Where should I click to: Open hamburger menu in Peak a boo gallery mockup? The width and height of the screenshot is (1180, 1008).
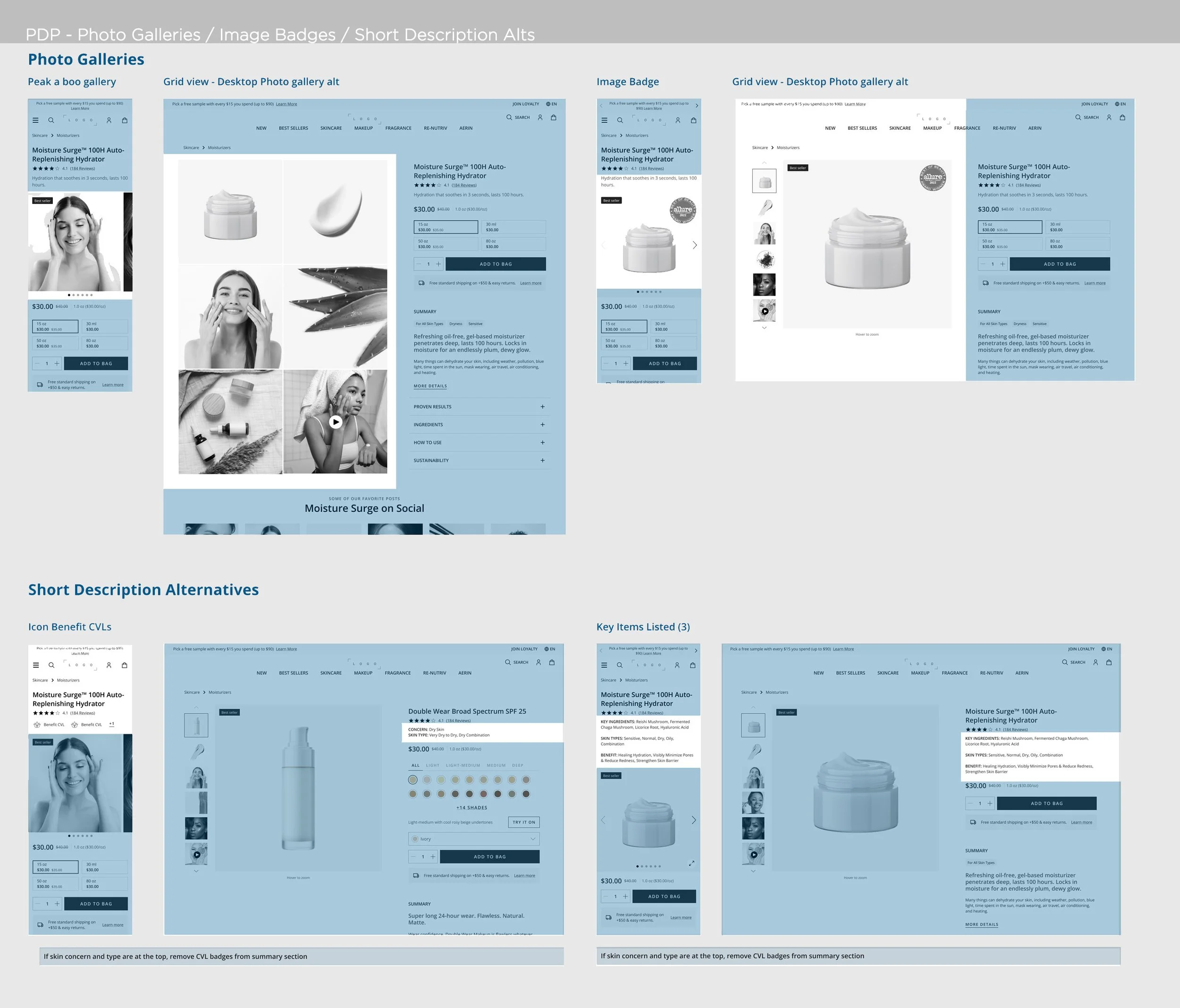tap(35, 120)
